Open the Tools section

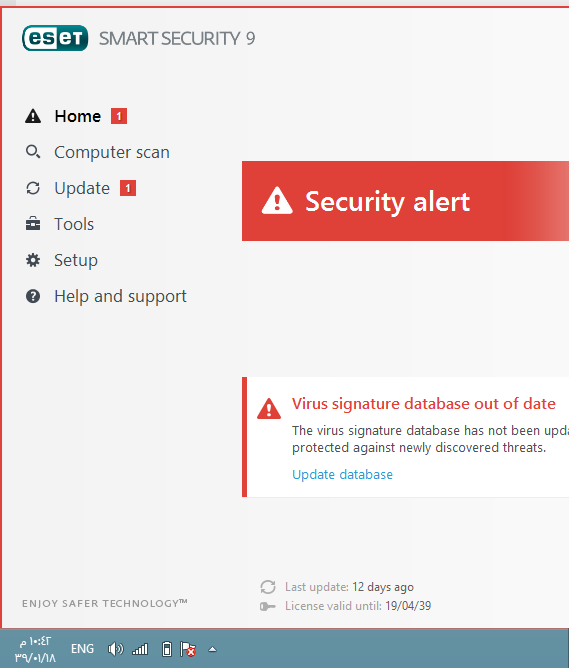click(74, 224)
